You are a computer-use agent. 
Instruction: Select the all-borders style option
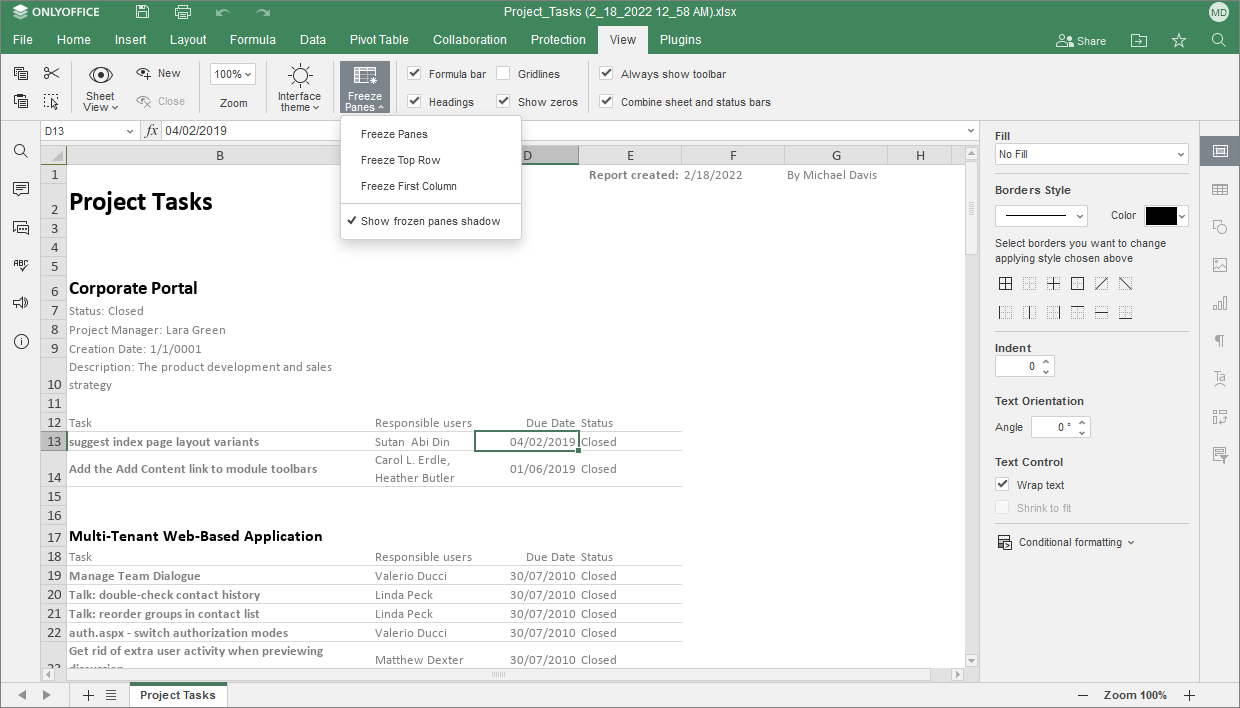1005,283
